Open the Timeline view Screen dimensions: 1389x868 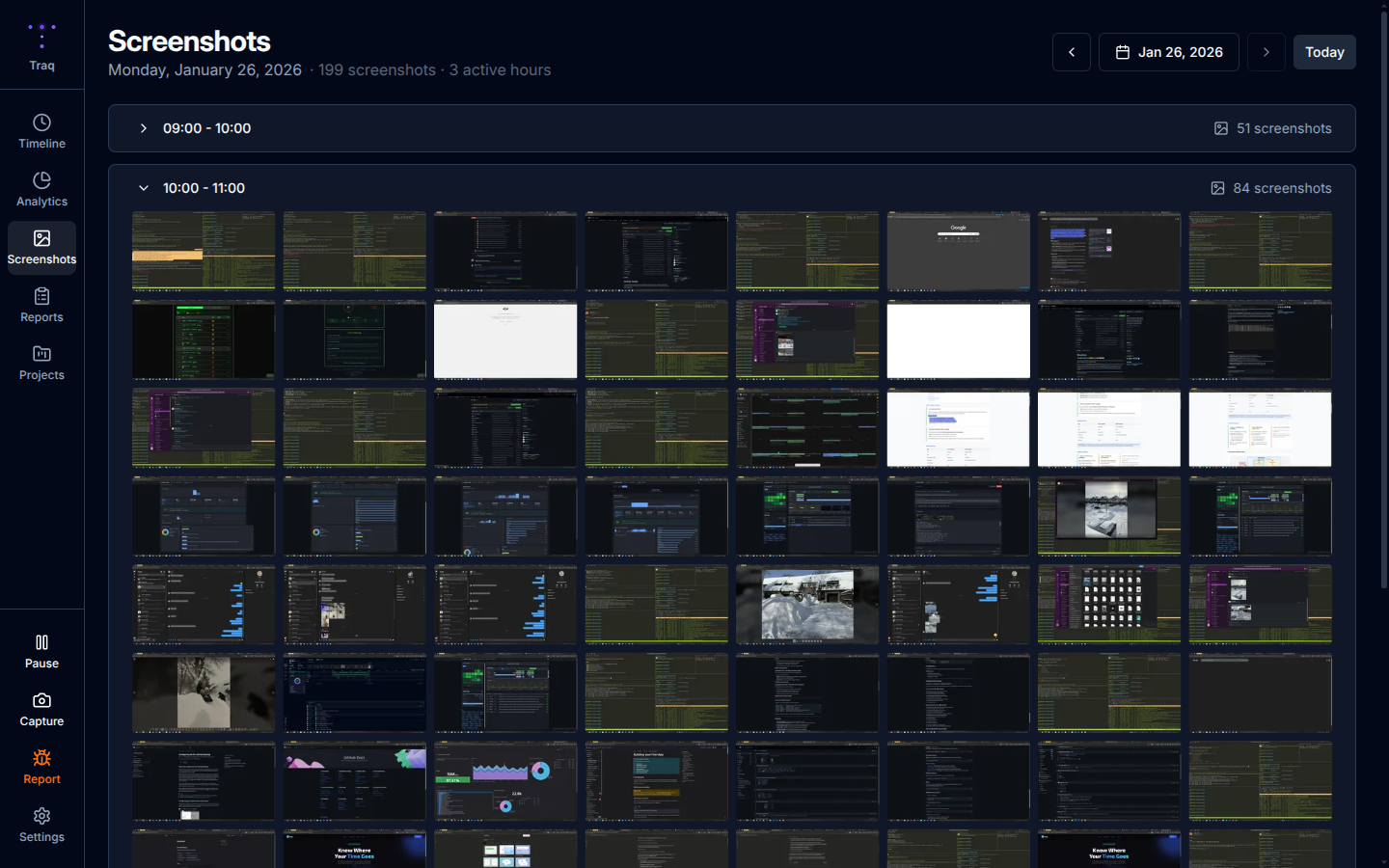[41, 132]
